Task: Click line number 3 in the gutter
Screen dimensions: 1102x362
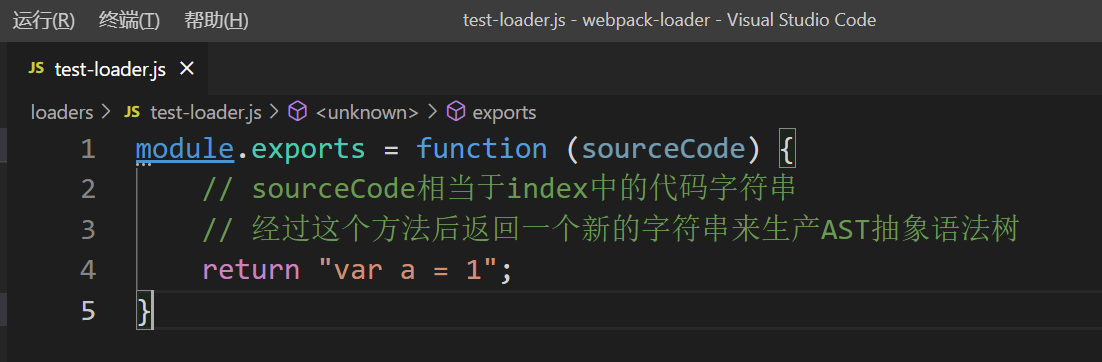Action: click(x=87, y=230)
